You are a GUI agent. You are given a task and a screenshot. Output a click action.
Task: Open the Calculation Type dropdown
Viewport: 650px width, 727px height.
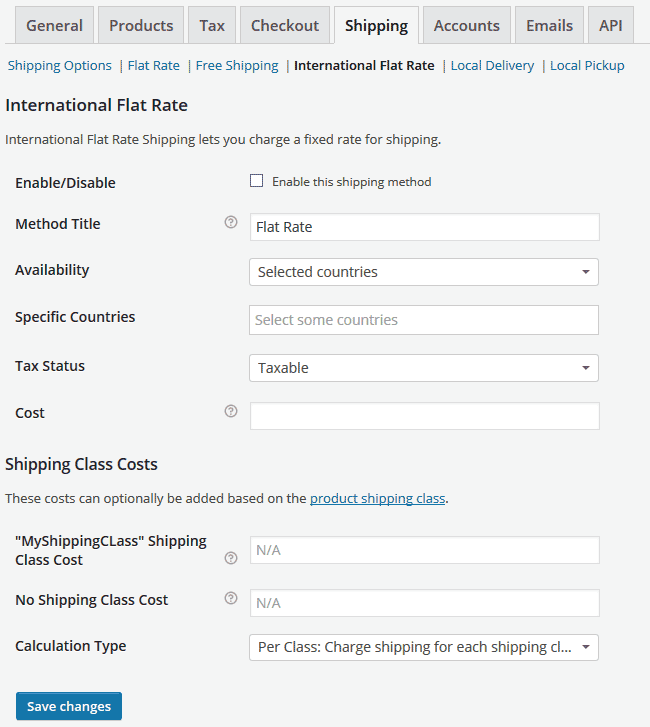pyautogui.click(x=424, y=647)
